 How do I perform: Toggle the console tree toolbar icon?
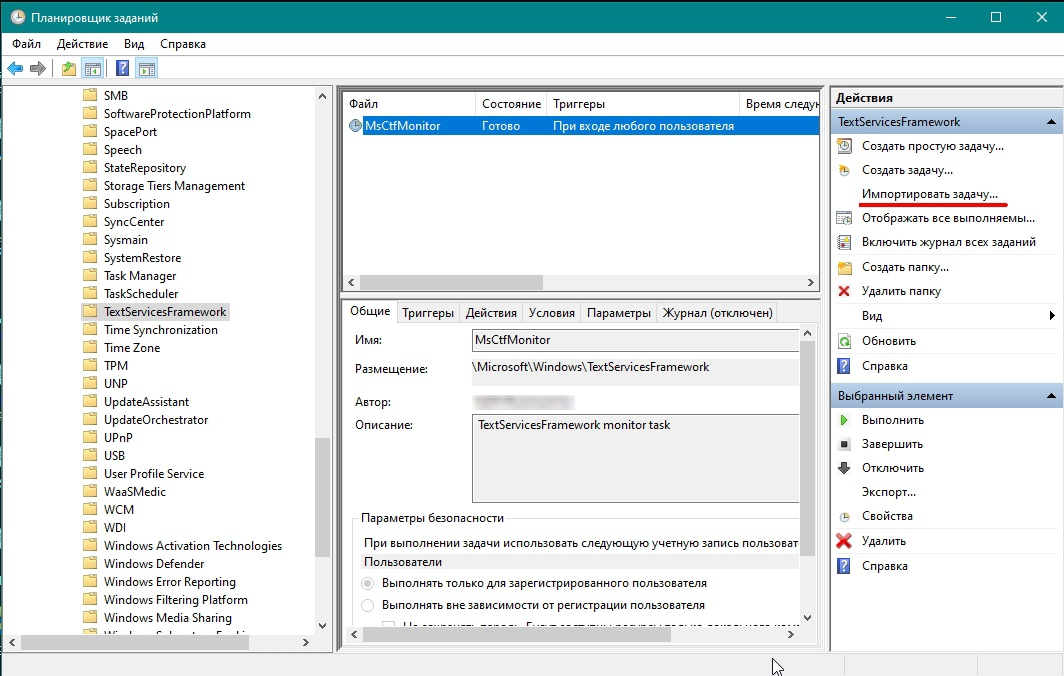[92, 69]
